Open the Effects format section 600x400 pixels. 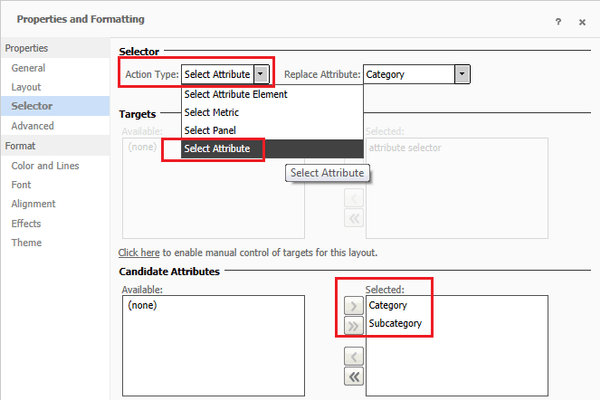[26, 224]
